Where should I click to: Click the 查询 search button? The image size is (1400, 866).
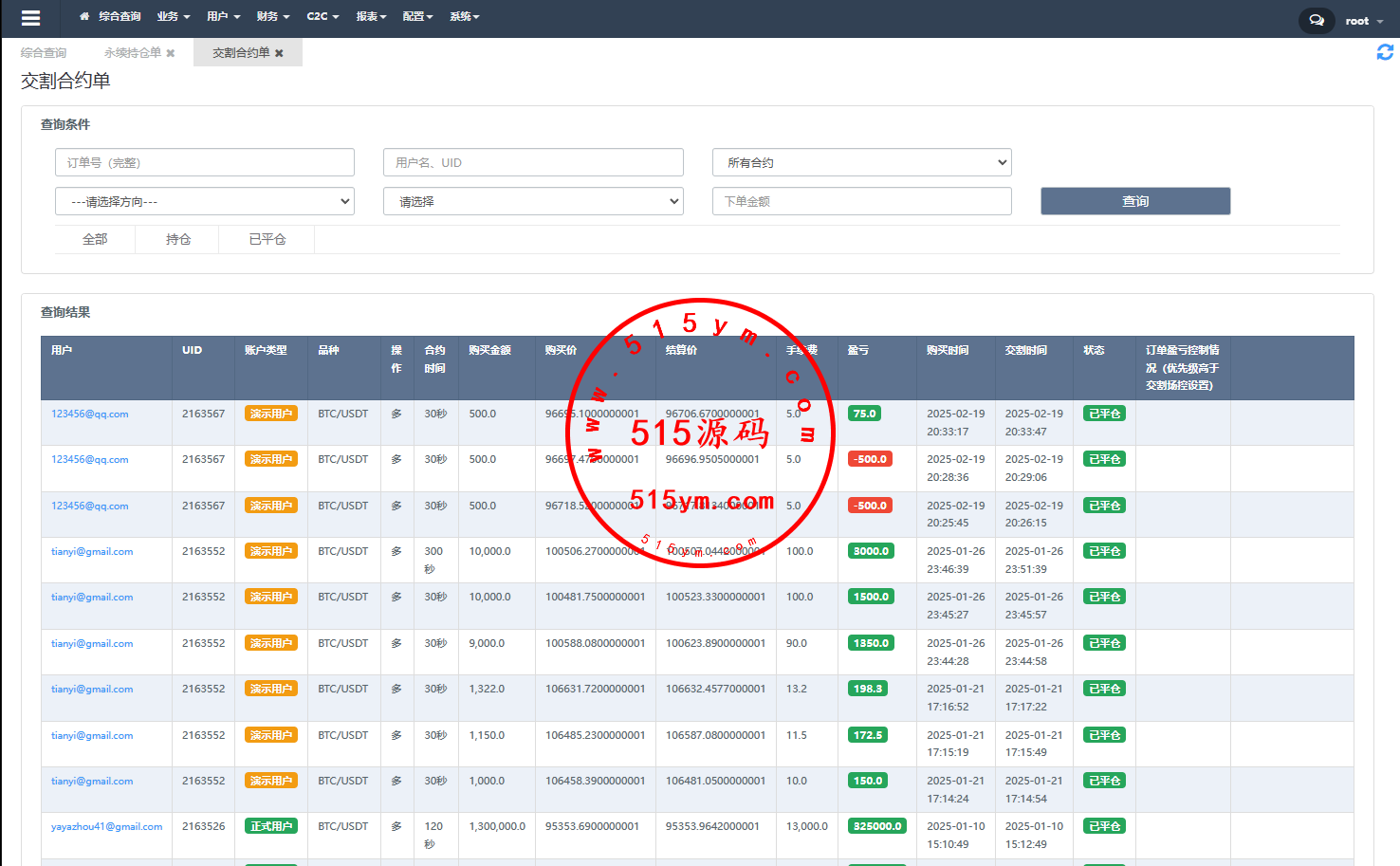click(x=1134, y=201)
